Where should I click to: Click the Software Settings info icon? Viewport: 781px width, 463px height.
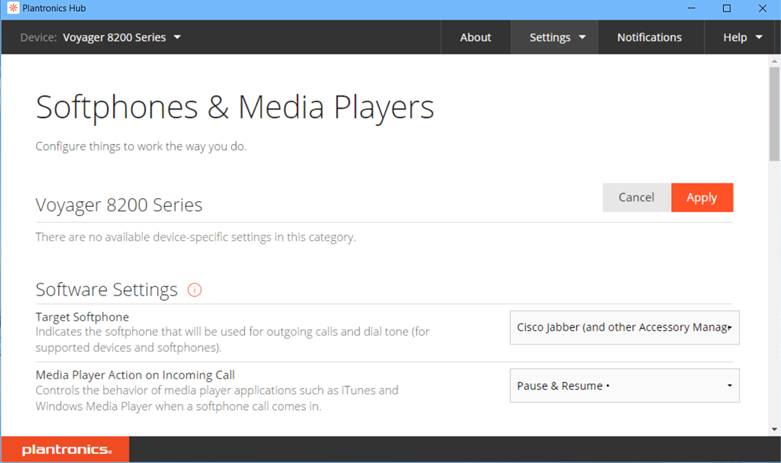click(194, 290)
